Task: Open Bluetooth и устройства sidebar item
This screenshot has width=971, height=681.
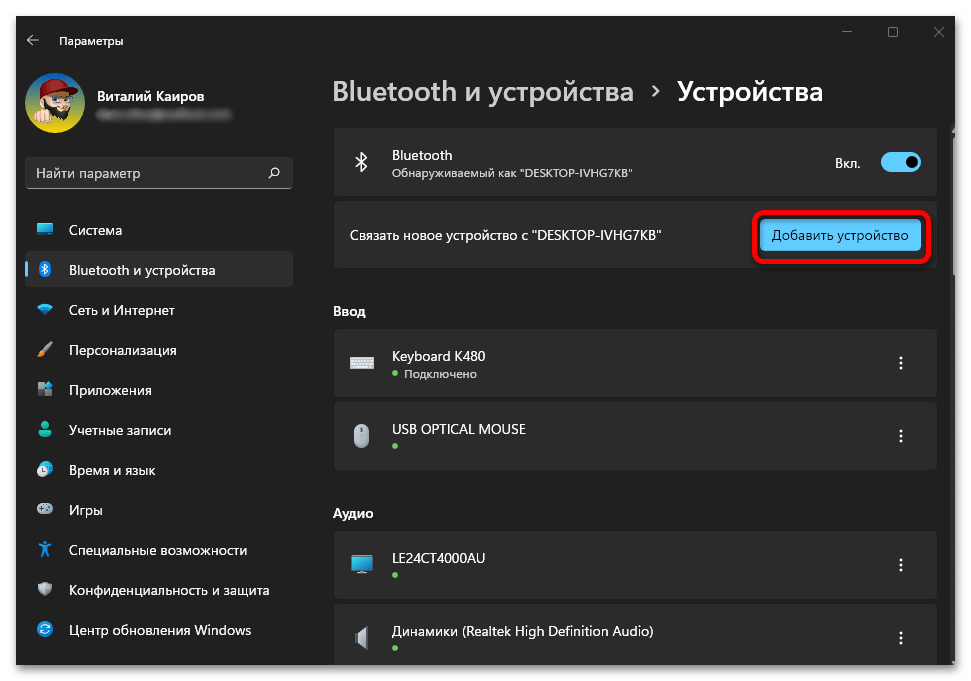Action: pos(159,270)
